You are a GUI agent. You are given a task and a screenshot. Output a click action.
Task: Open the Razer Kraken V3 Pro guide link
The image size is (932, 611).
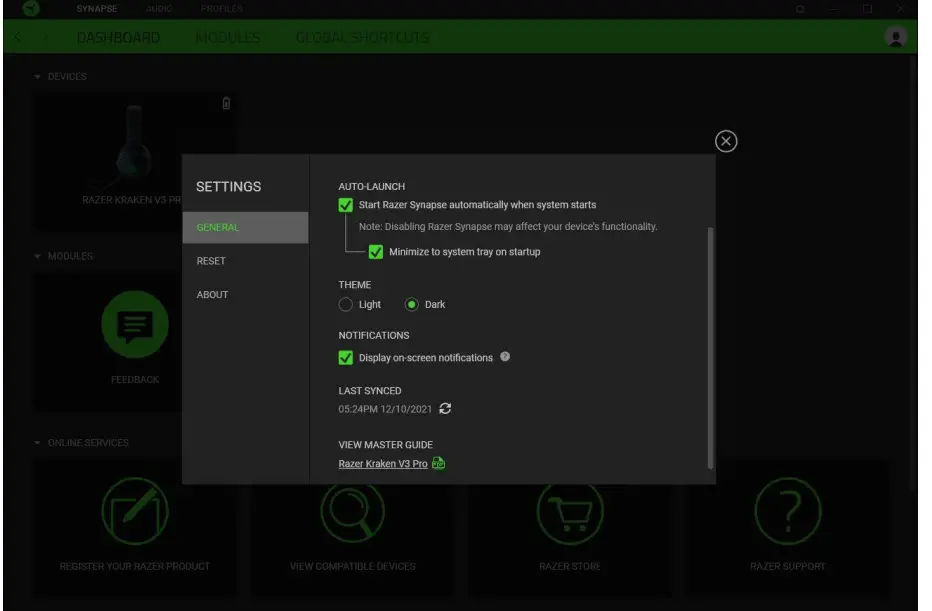[x=383, y=464]
